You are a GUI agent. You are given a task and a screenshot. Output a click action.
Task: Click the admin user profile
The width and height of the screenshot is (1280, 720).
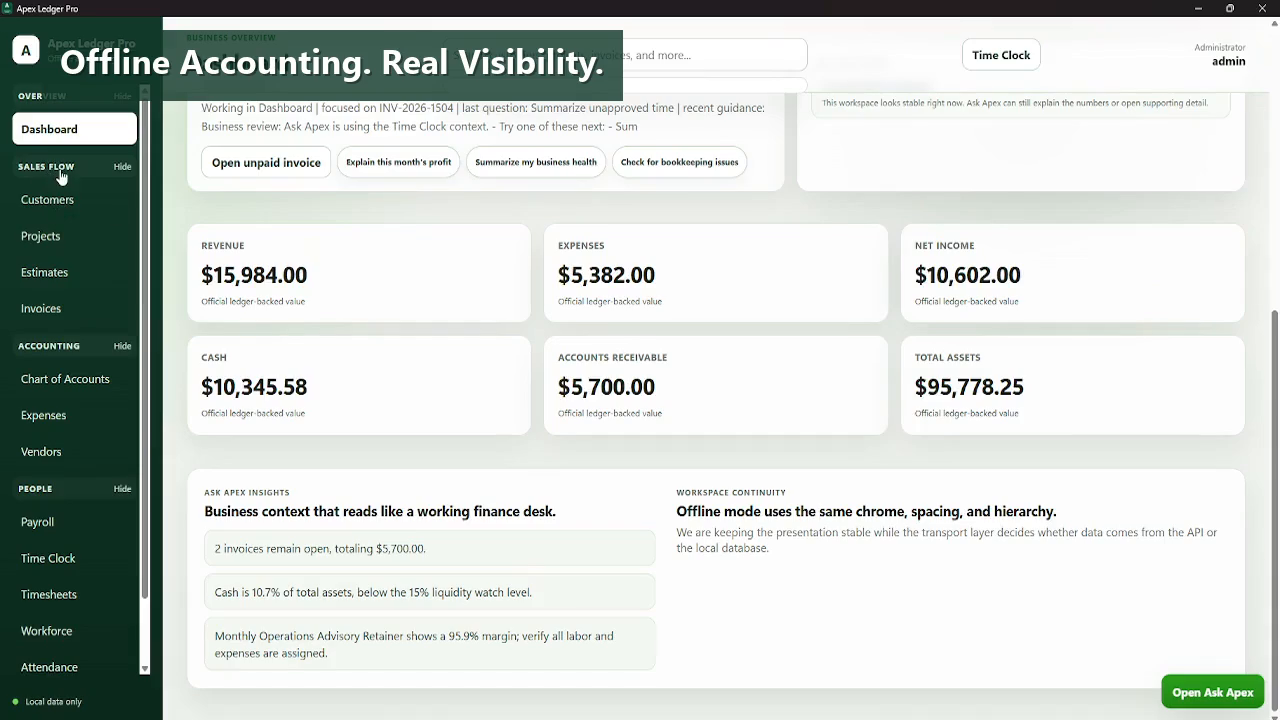[x=1219, y=55]
